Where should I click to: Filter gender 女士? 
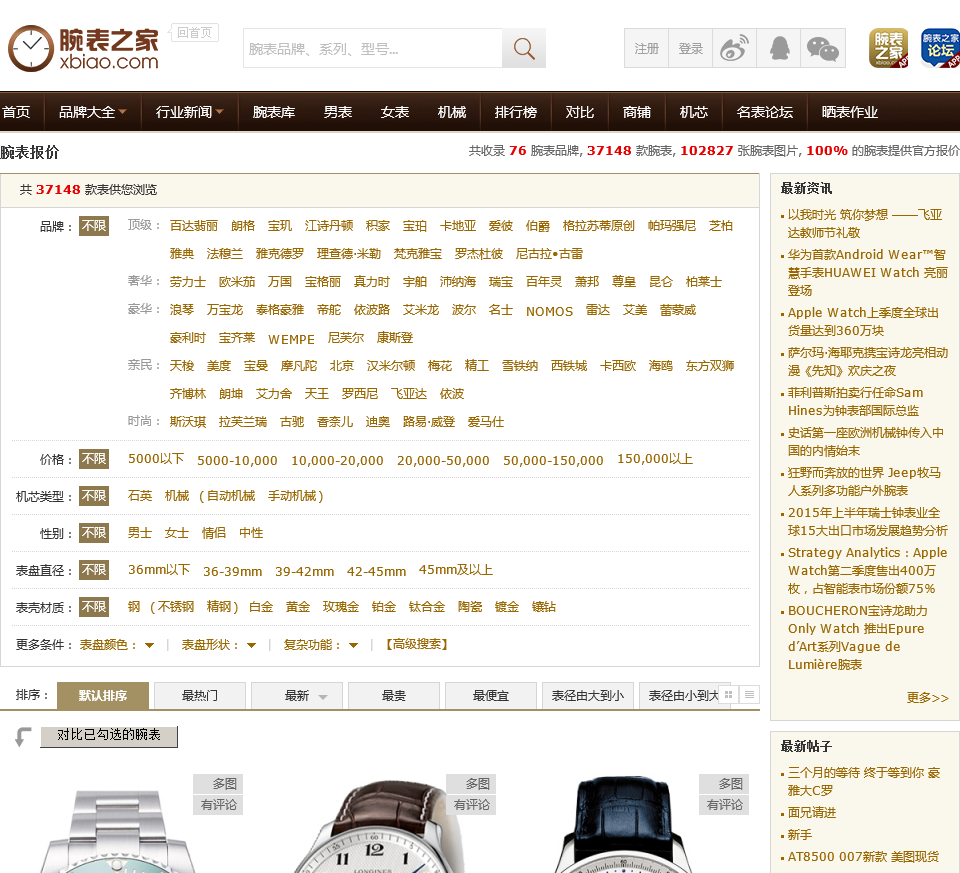(176, 533)
